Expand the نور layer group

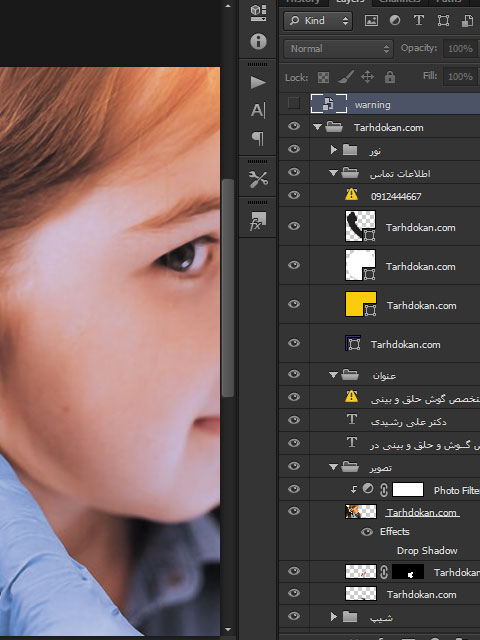(333, 150)
